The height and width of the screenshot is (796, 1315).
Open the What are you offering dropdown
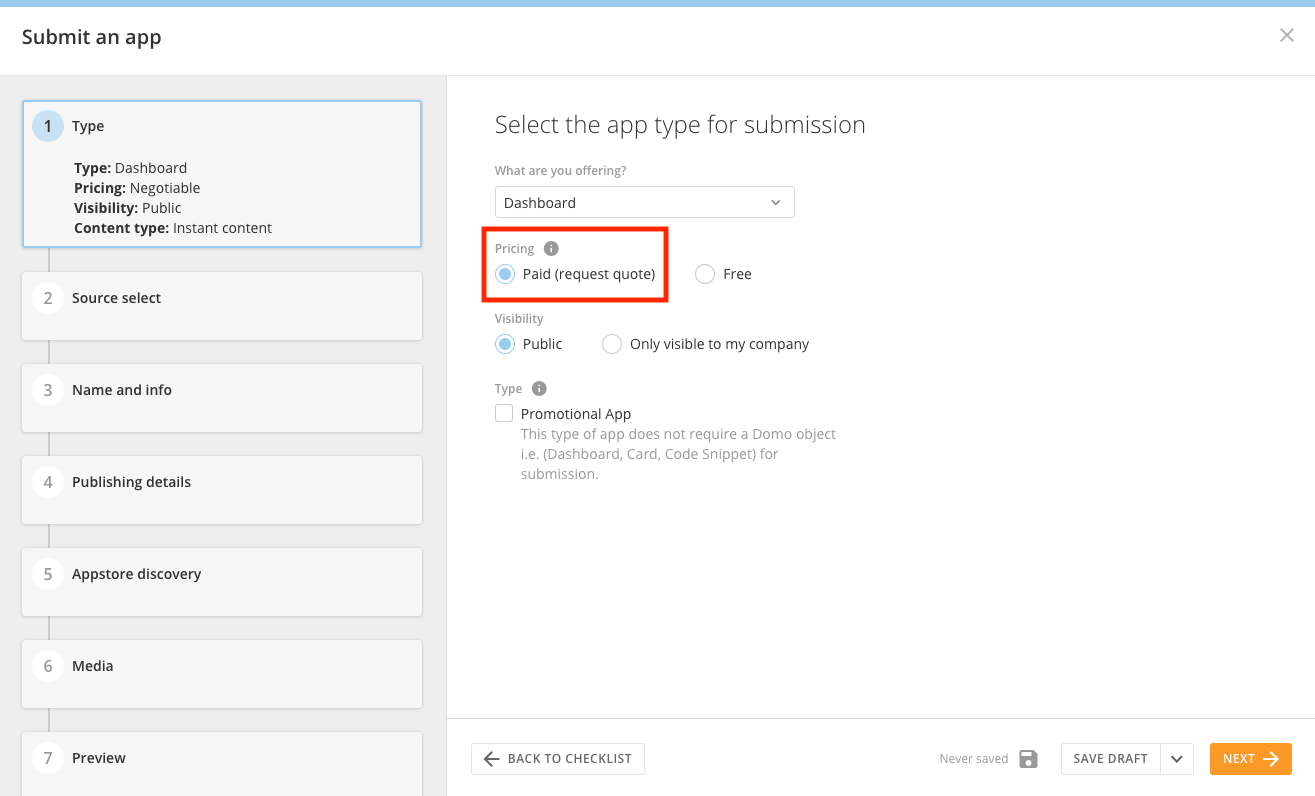[644, 202]
